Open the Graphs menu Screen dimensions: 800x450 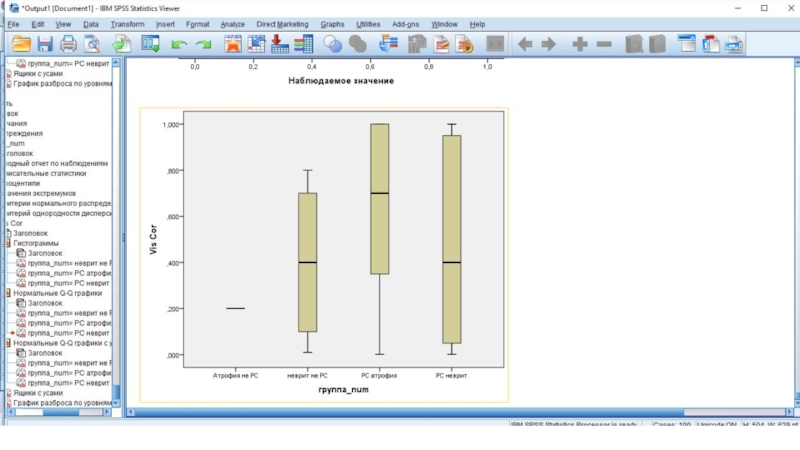[x=332, y=23]
